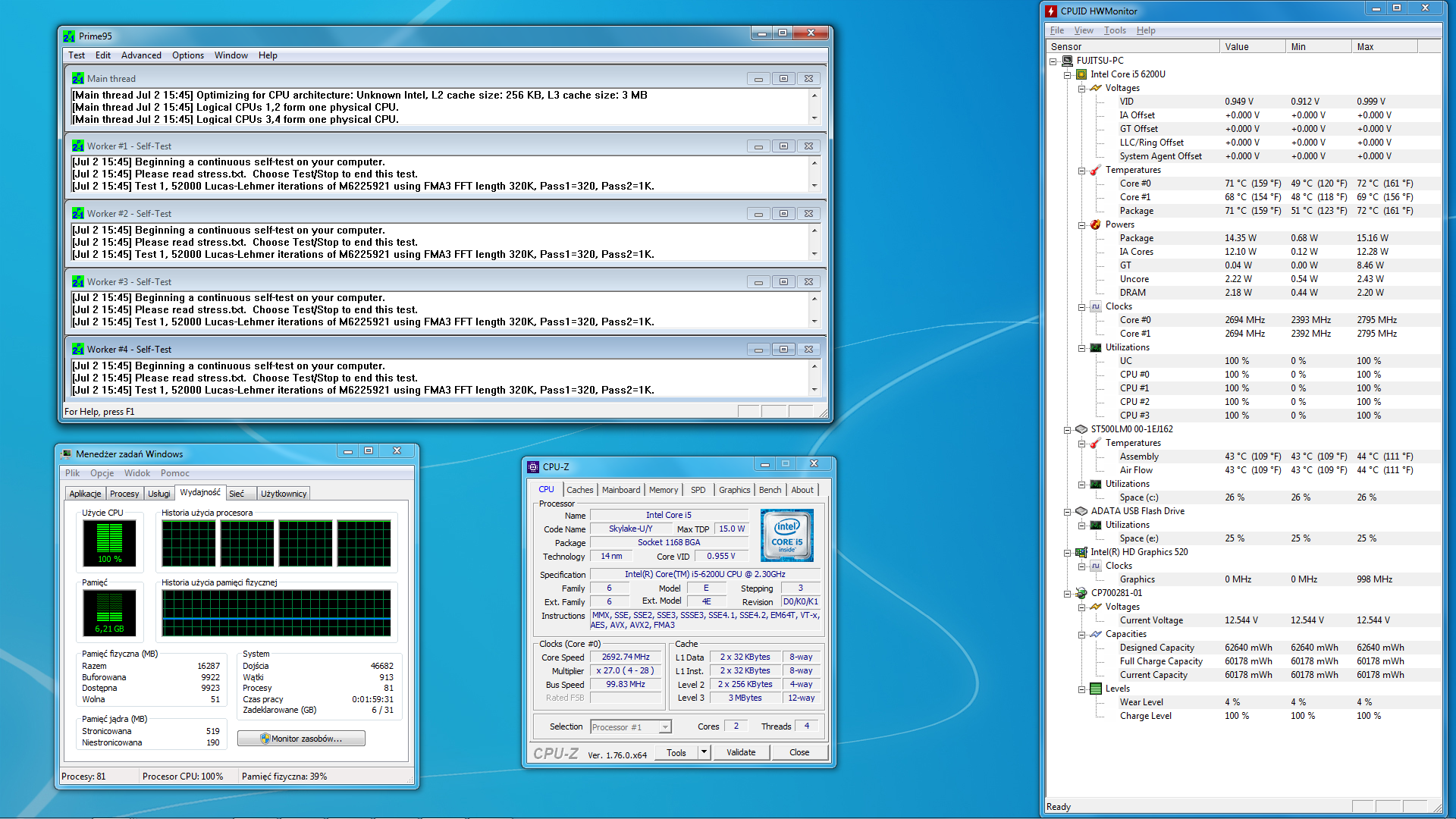Click the Clocks icon under Intel Core i5

[1096, 306]
